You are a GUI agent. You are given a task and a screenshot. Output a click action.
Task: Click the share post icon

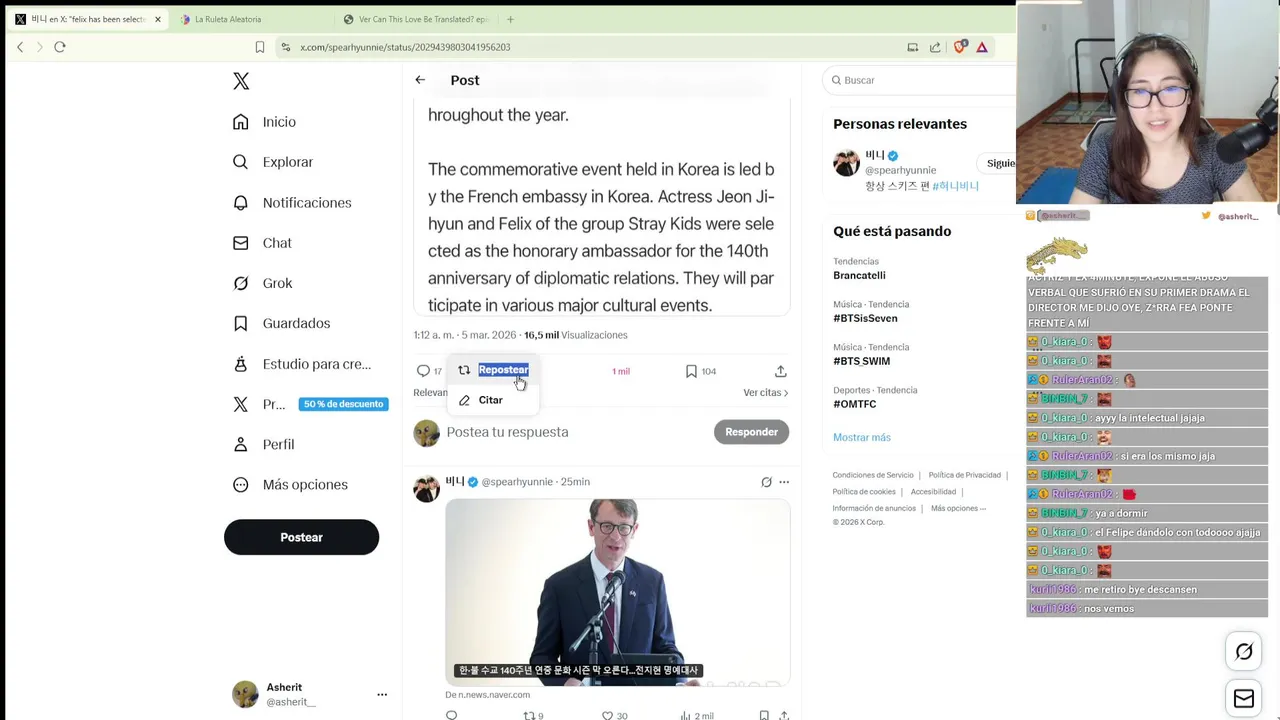coord(780,371)
